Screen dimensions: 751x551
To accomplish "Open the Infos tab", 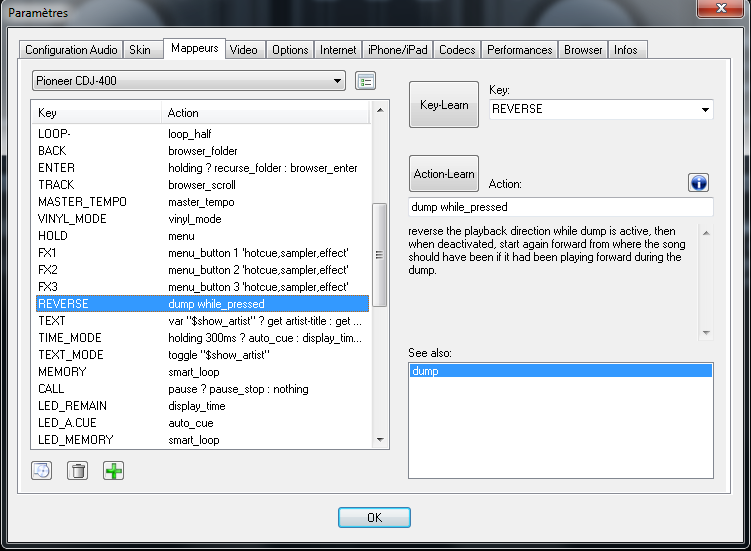I will [626, 50].
